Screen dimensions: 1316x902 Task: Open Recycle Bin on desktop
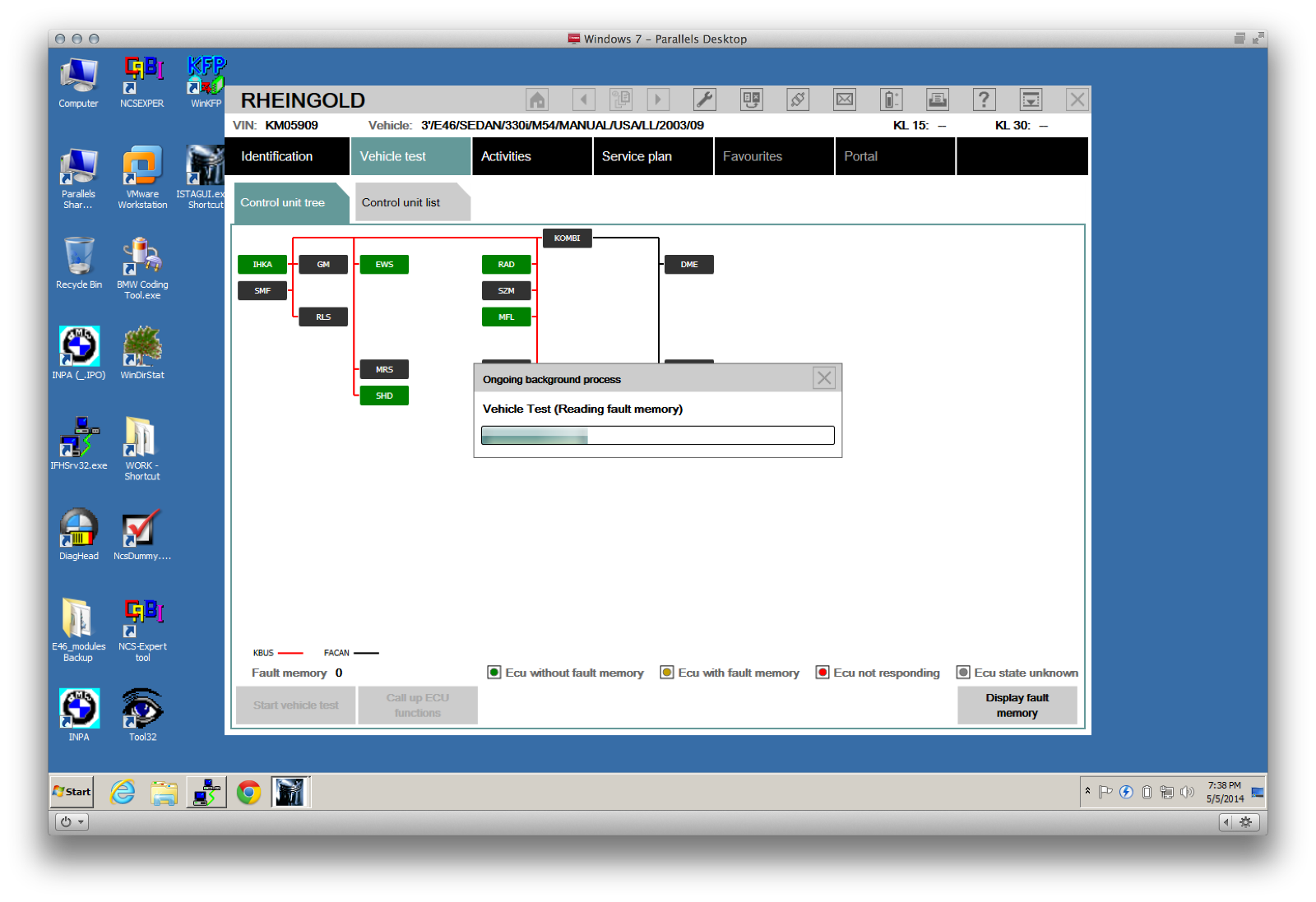pos(79,263)
